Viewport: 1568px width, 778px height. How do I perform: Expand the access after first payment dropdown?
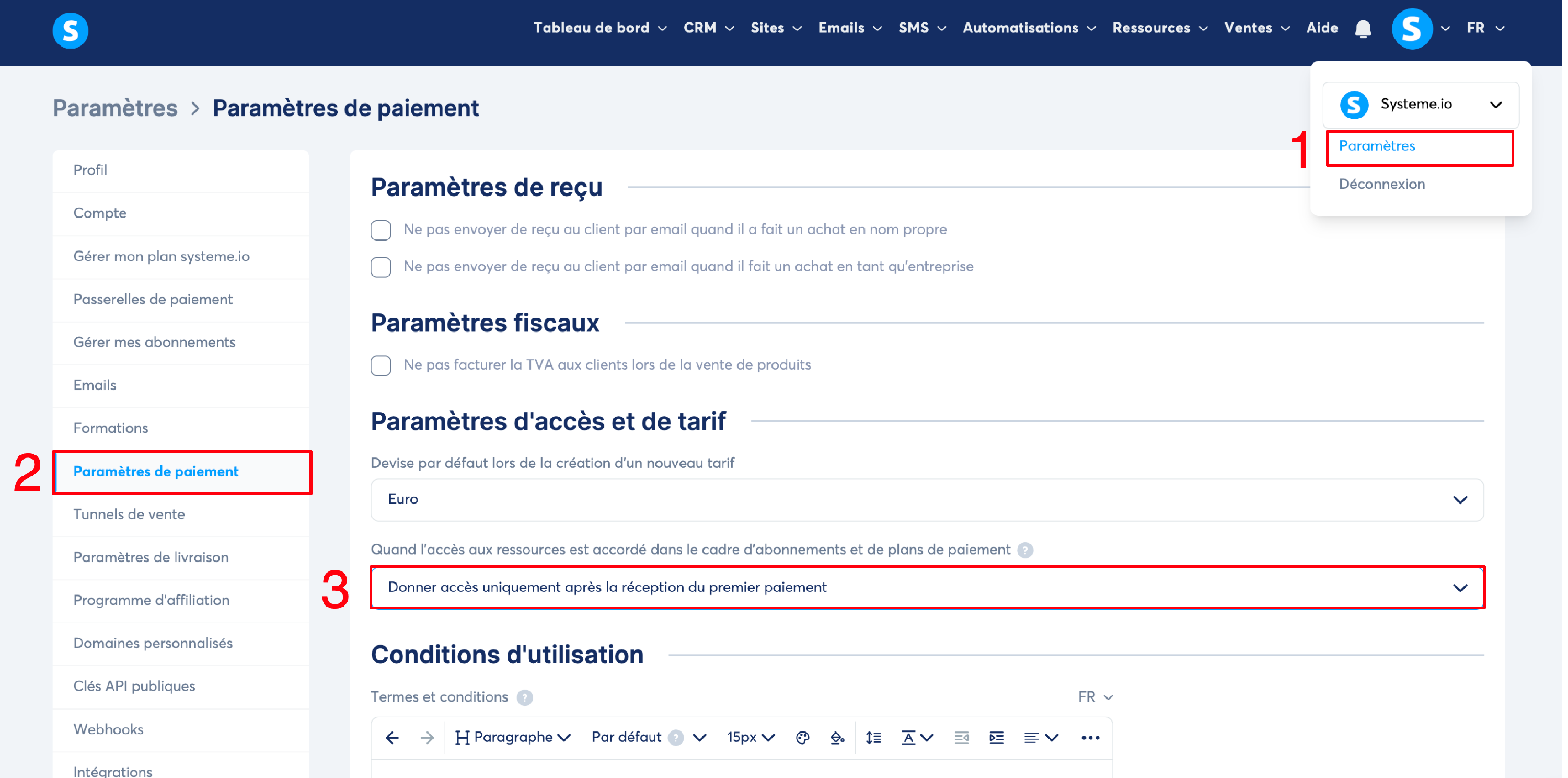point(927,588)
